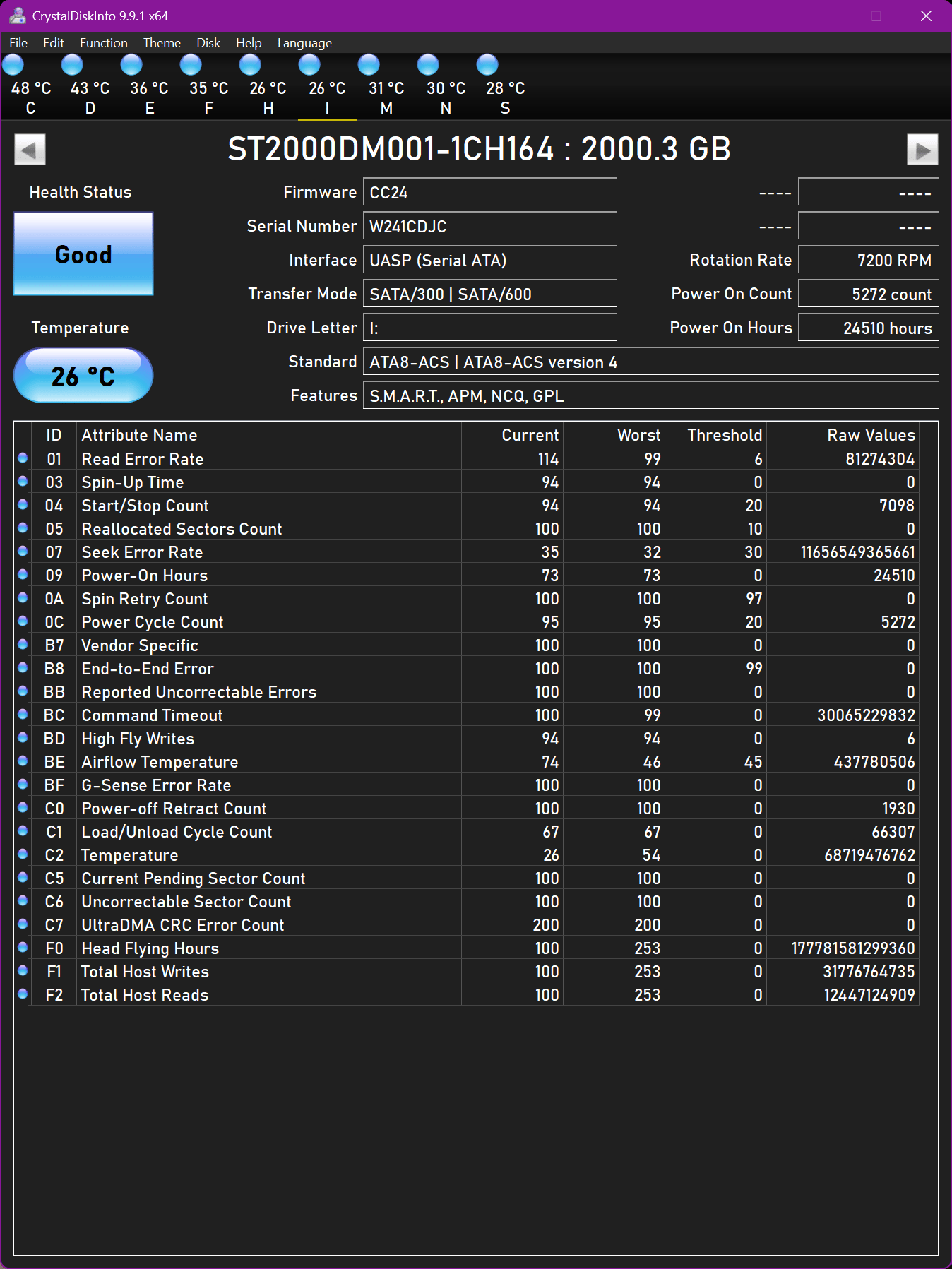Click status dot for Command Timeout
Image resolution: width=952 pixels, height=1269 pixels.
click(x=23, y=715)
